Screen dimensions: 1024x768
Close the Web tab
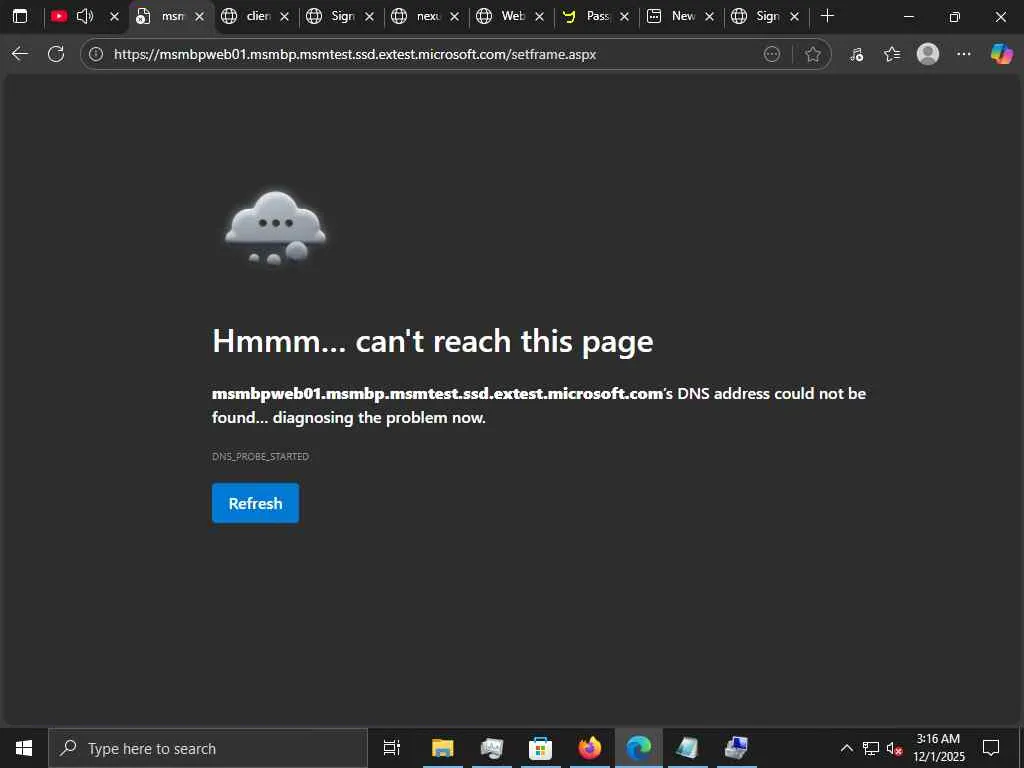[539, 16]
